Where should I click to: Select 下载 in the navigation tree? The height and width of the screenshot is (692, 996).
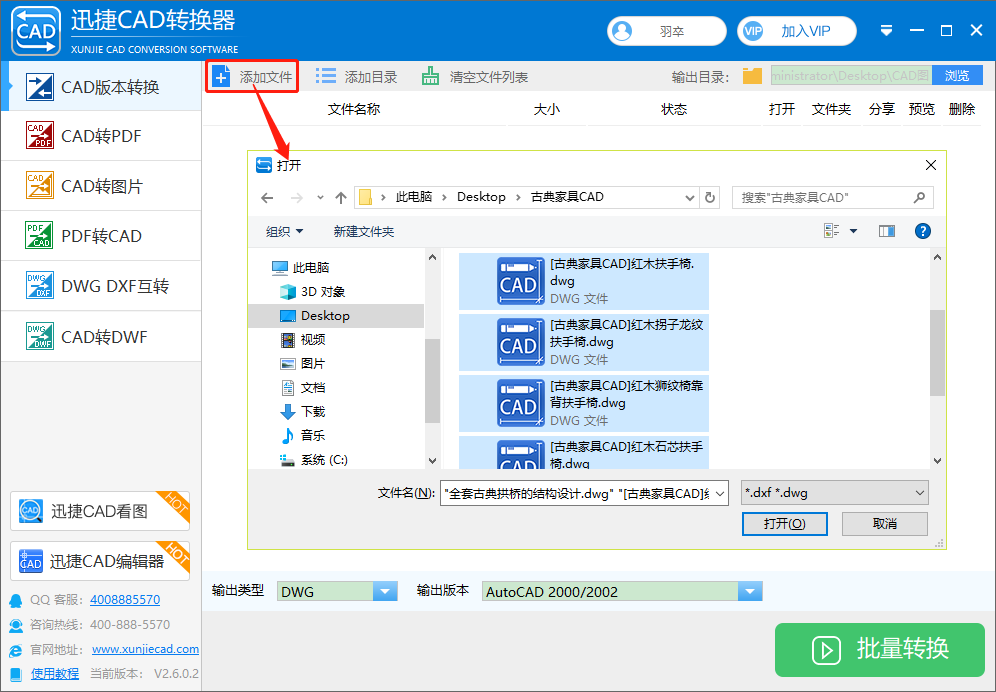(x=303, y=412)
